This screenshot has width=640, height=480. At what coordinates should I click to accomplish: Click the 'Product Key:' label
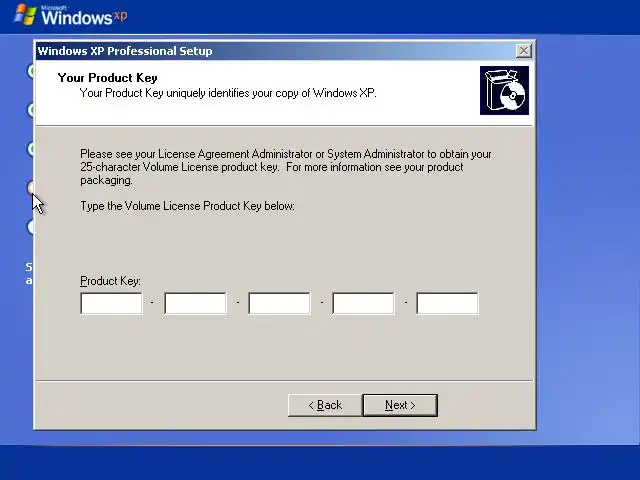(x=110, y=281)
